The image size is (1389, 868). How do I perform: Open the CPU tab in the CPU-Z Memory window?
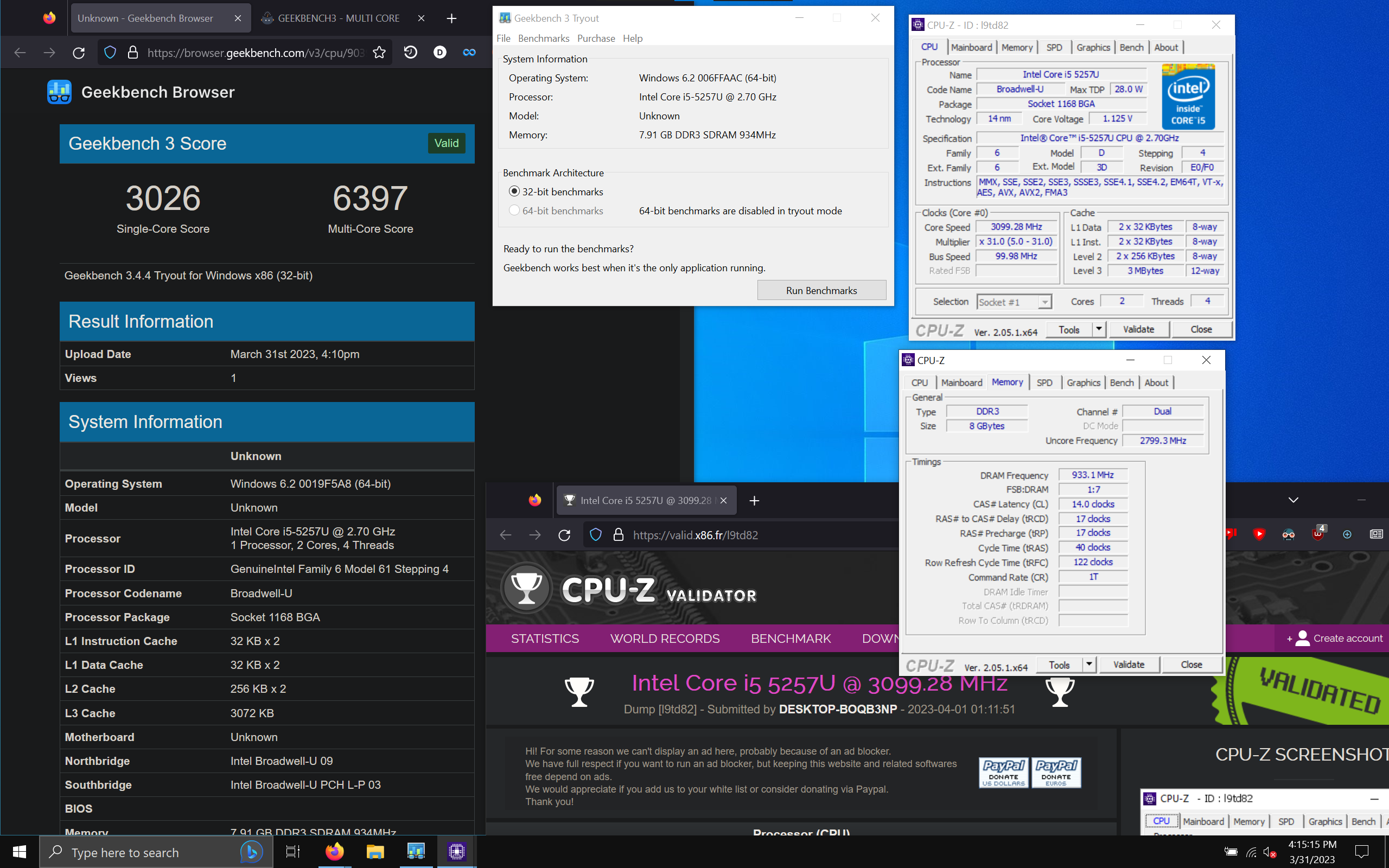tap(920, 383)
